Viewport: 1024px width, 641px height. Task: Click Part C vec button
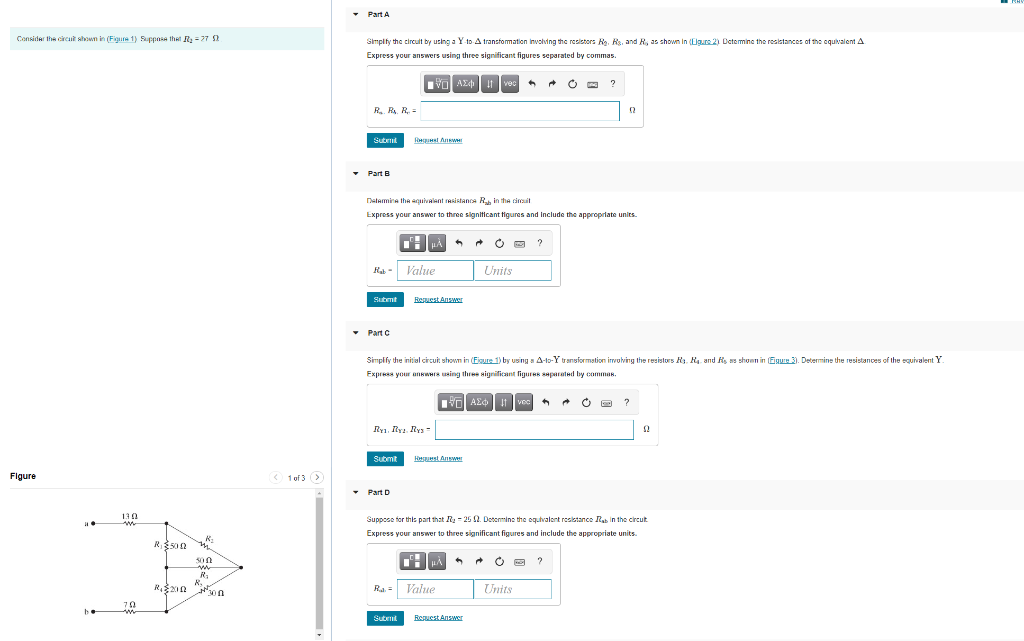point(524,402)
